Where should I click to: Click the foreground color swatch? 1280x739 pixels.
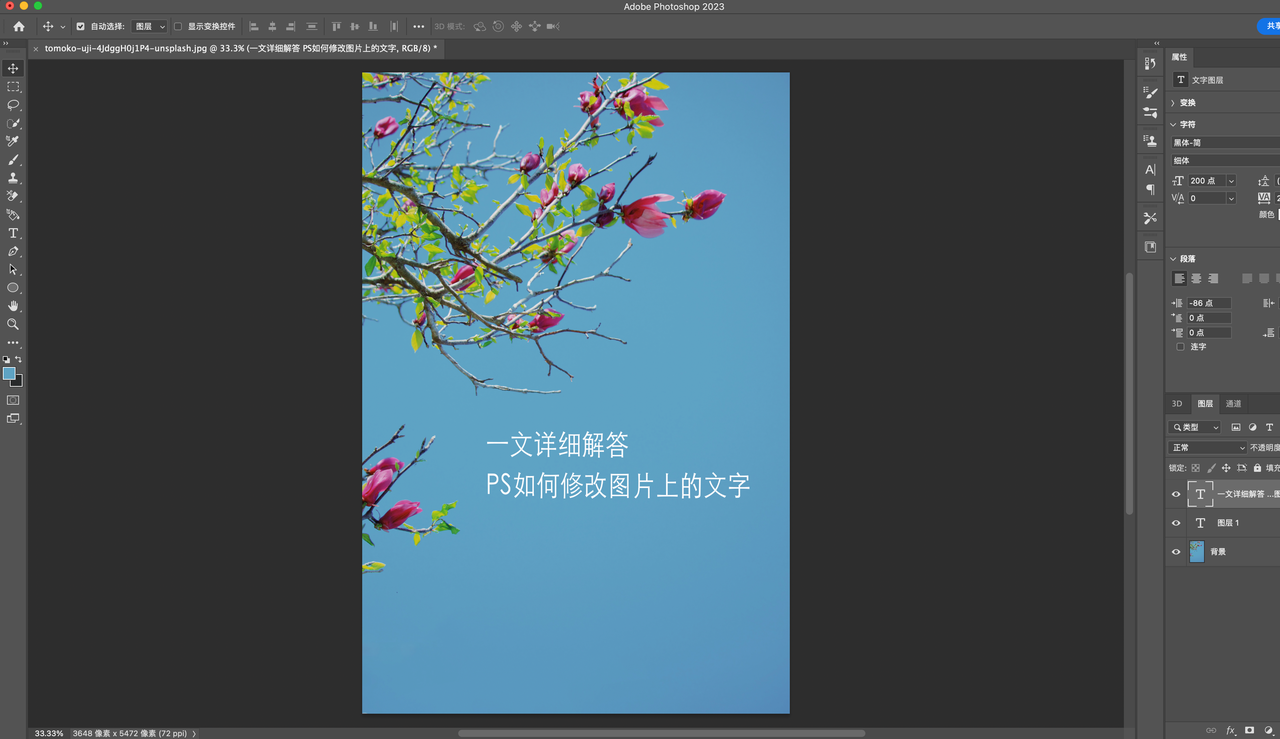point(9,374)
